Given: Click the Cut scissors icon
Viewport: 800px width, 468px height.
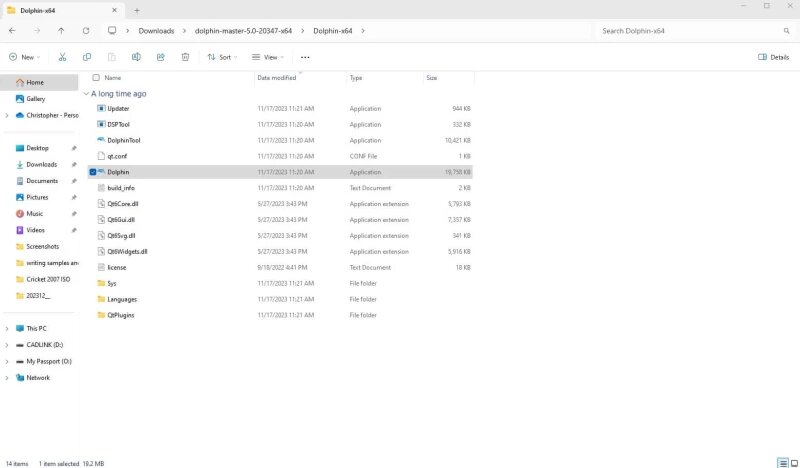Looking at the screenshot, I should (62, 57).
